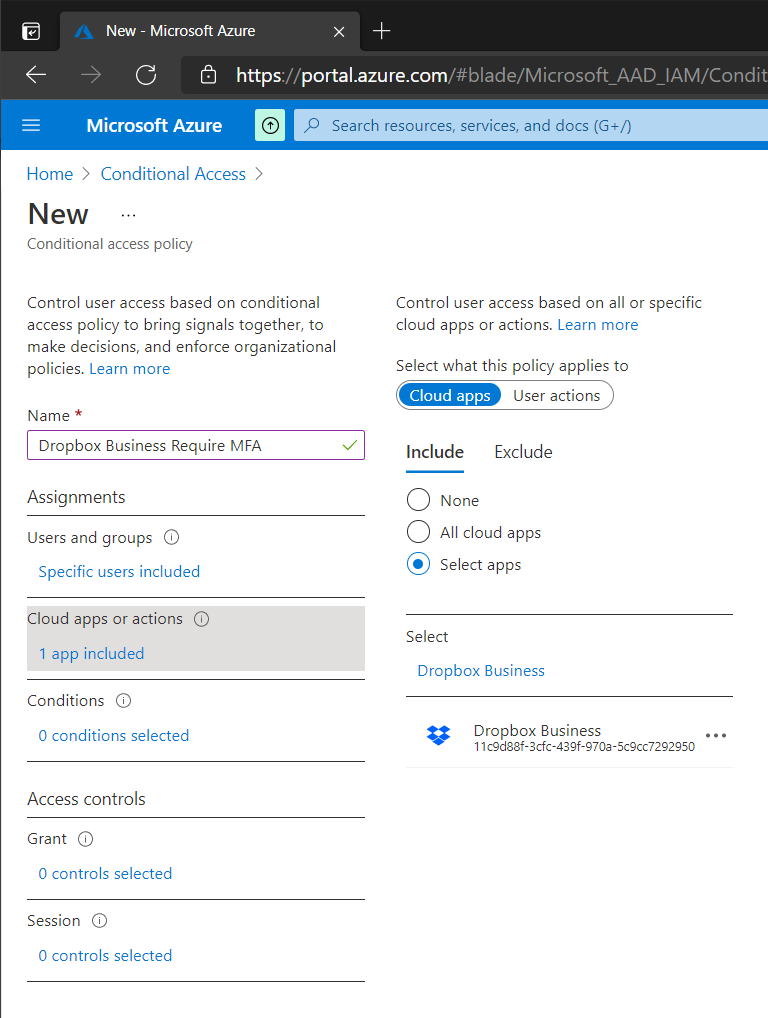Open Grant 0 controls selected
Viewport: 768px width, 1018px height.
(105, 874)
